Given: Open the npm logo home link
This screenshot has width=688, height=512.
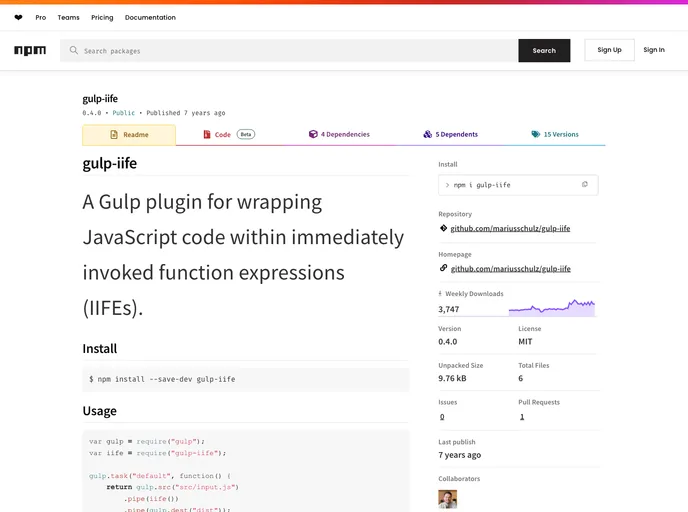Looking at the screenshot, I should point(30,50).
